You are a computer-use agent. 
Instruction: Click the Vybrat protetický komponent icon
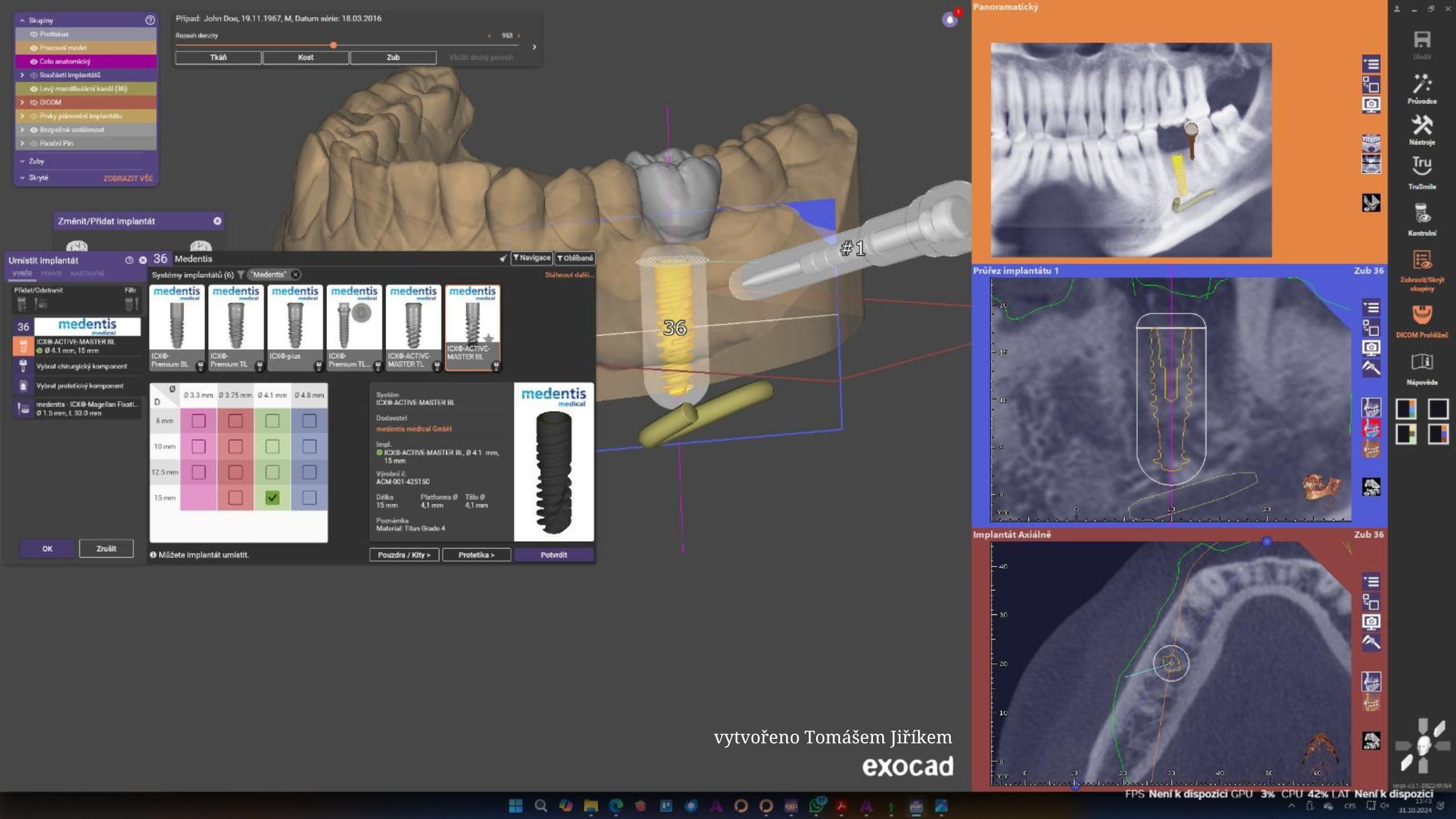(x=23, y=386)
